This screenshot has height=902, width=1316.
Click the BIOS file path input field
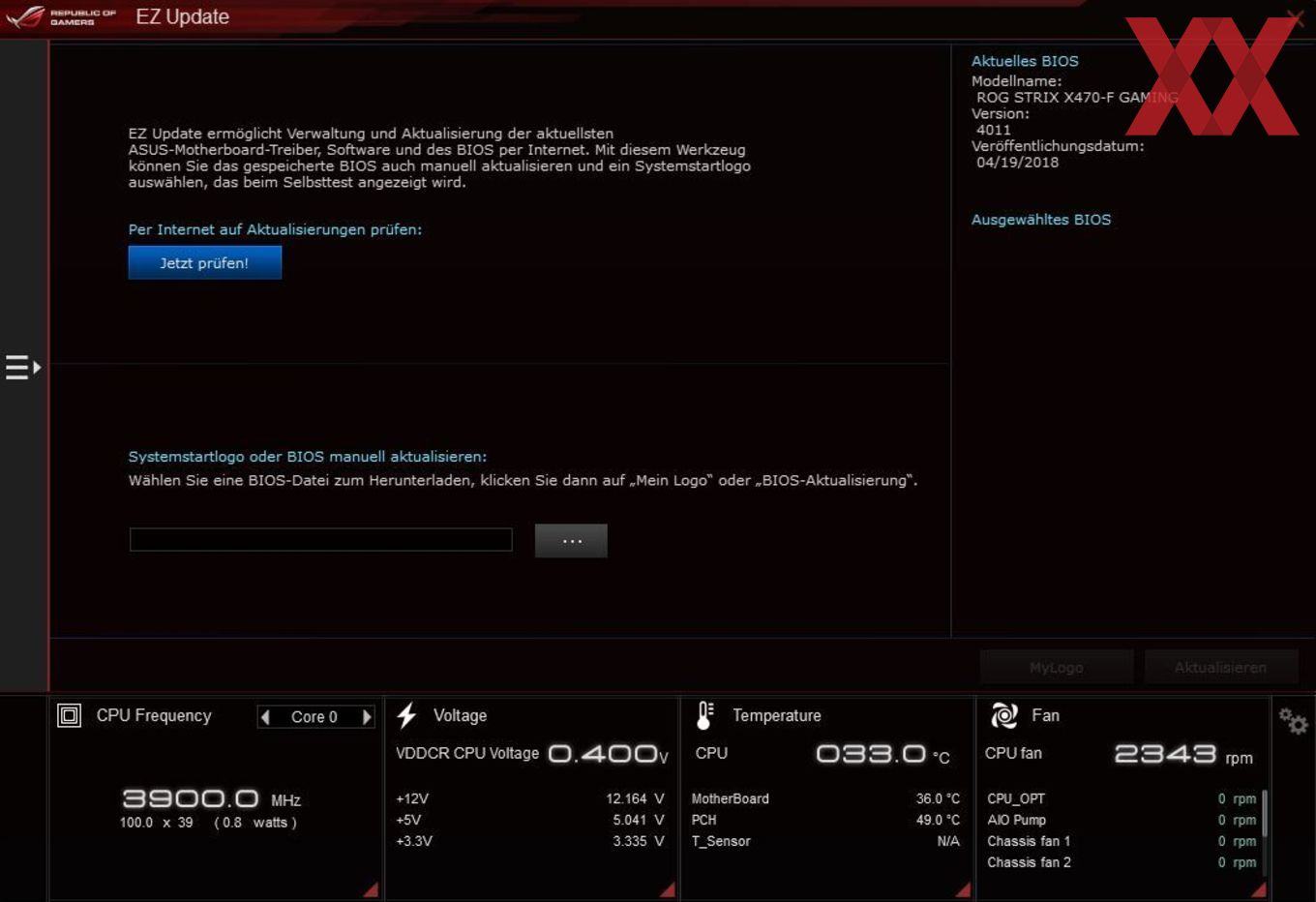click(x=321, y=539)
